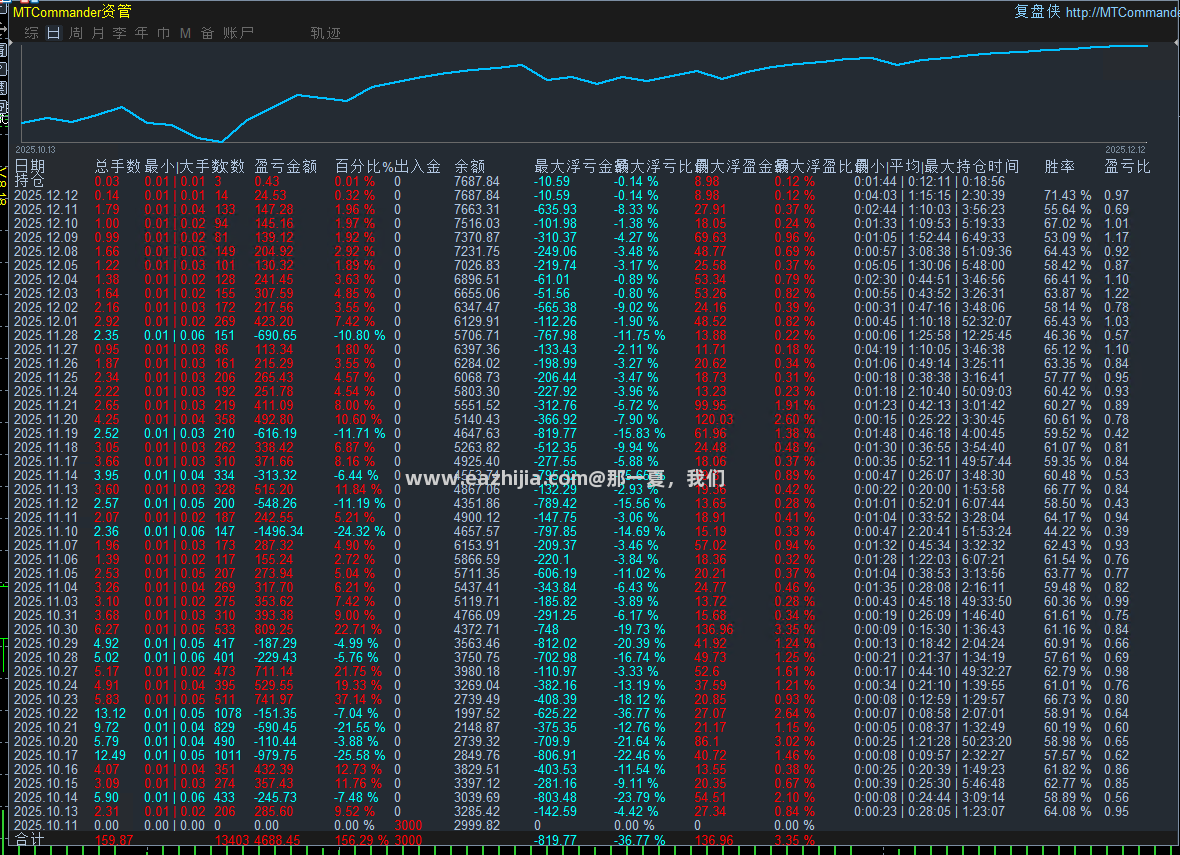The image size is (1180, 855).
Task: Open the http://MTCommander link
Action: point(1122,12)
